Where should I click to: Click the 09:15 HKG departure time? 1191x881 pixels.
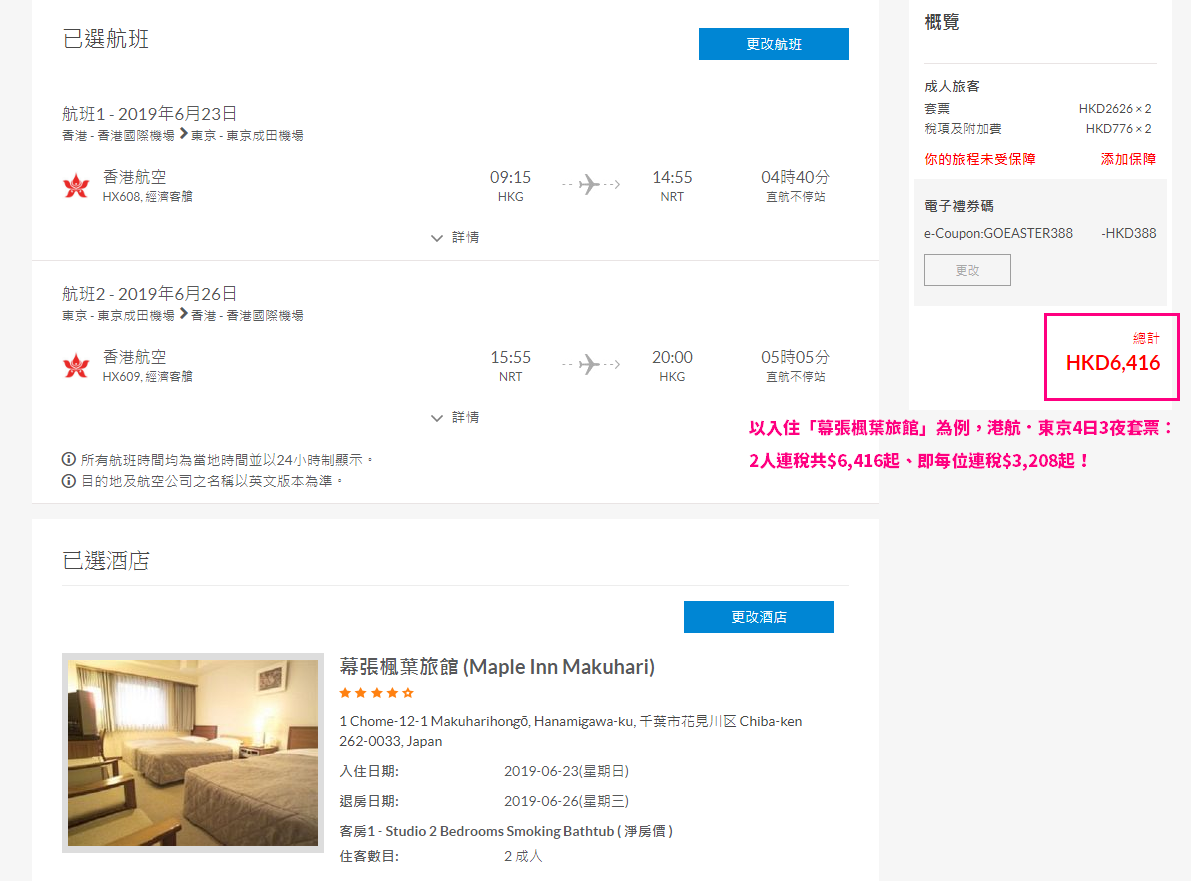click(510, 185)
